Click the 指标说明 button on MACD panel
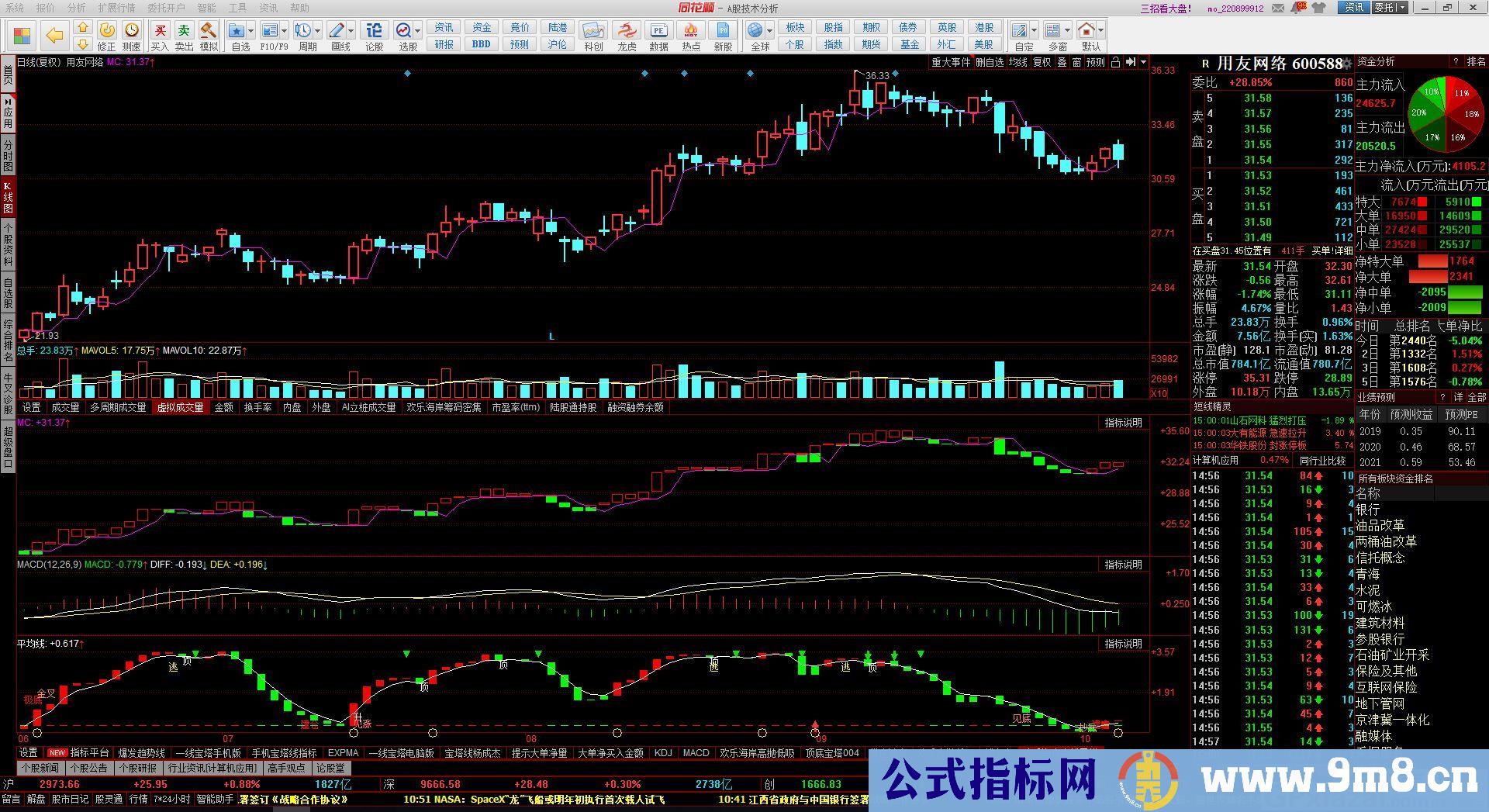The width and height of the screenshot is (1489, 812). click(1123, 565)
